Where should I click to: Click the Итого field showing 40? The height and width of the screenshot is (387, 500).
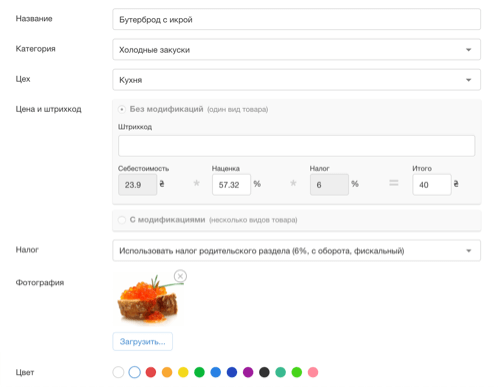[432, 185]
